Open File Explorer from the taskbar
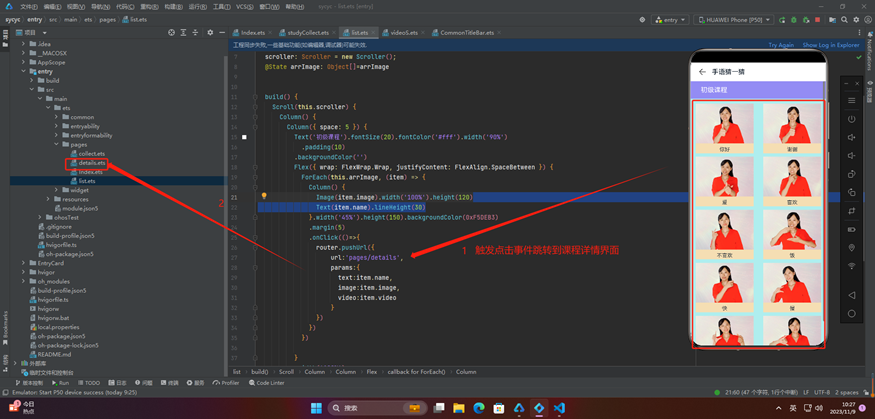The height and width of the screenshot is (419, 875). [459, 408]
